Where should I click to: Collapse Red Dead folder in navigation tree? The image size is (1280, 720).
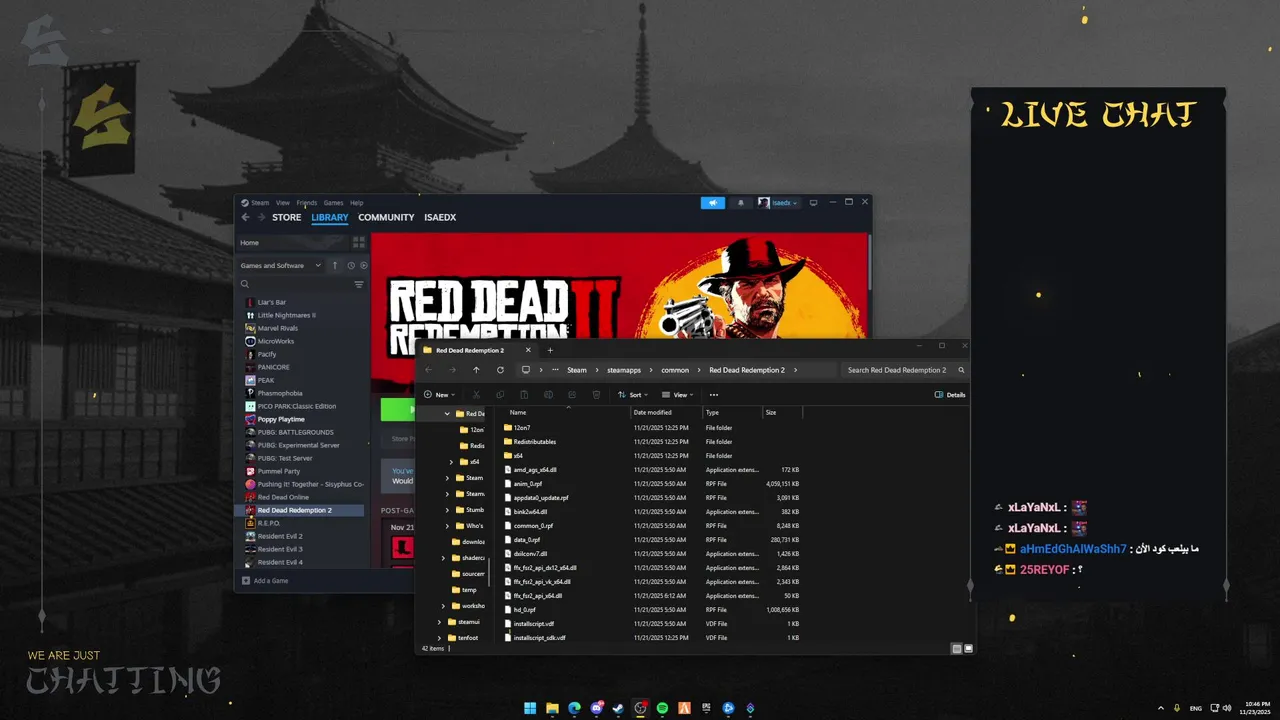coord(447,414)
